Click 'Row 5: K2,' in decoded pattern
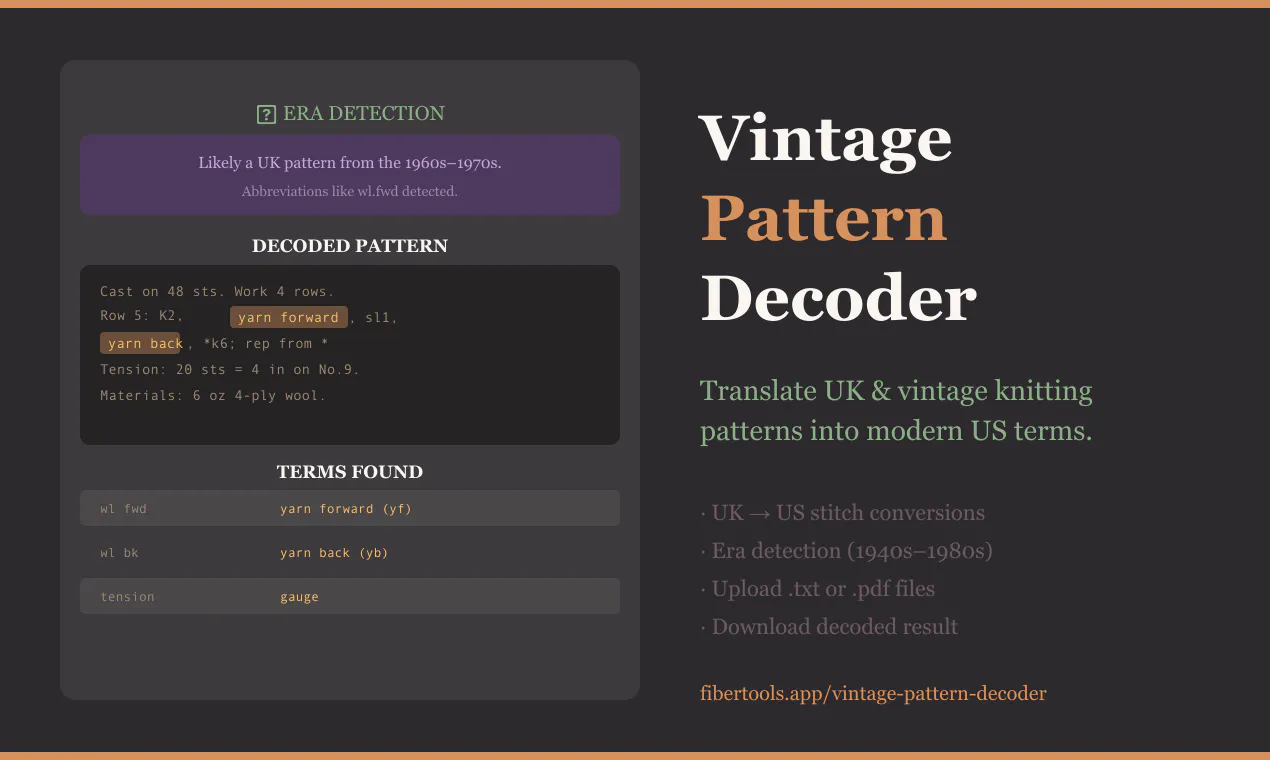 pos(142,315)
